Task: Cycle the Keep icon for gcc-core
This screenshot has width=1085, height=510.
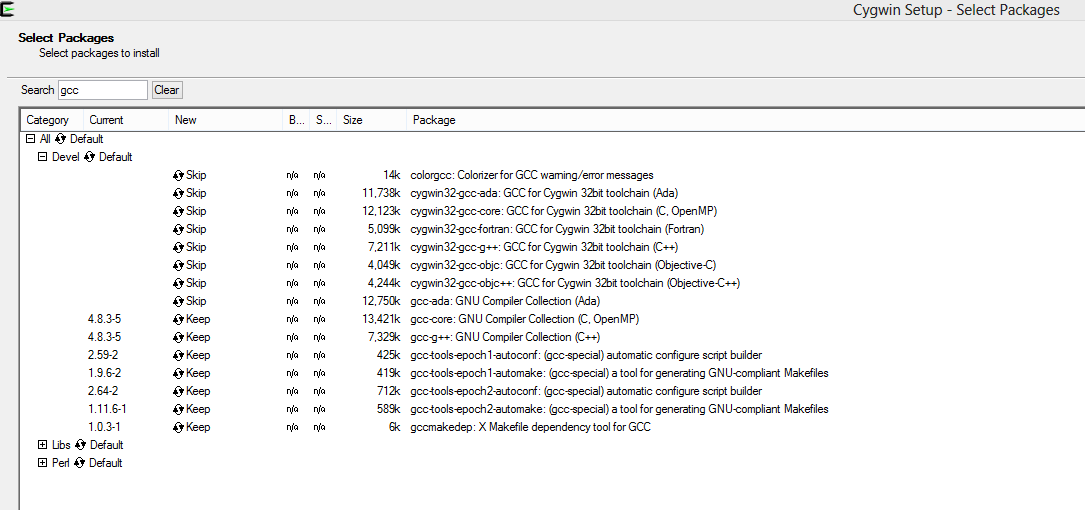Action: tap(179, 319)
